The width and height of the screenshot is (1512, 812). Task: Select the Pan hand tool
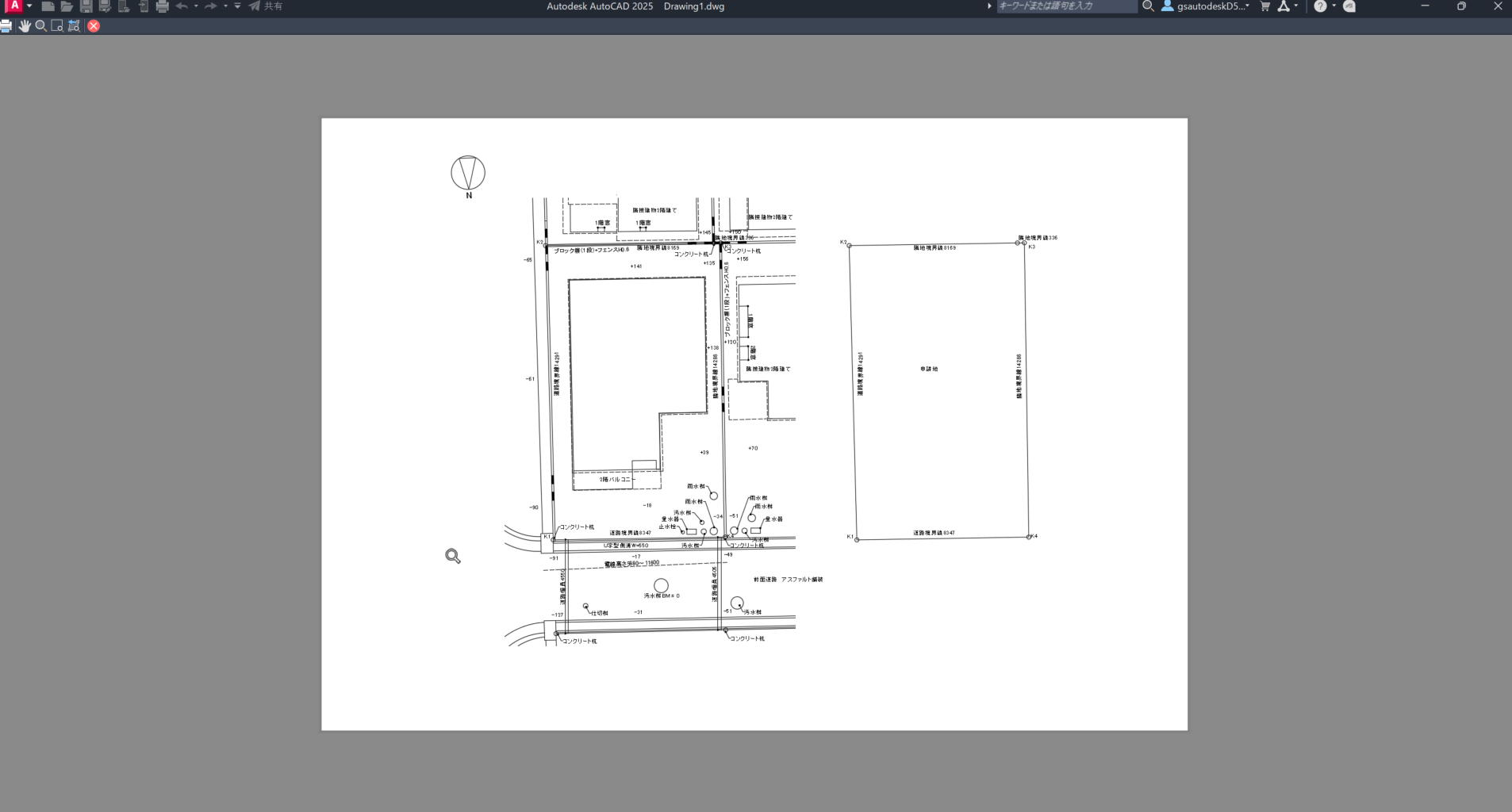25,26
